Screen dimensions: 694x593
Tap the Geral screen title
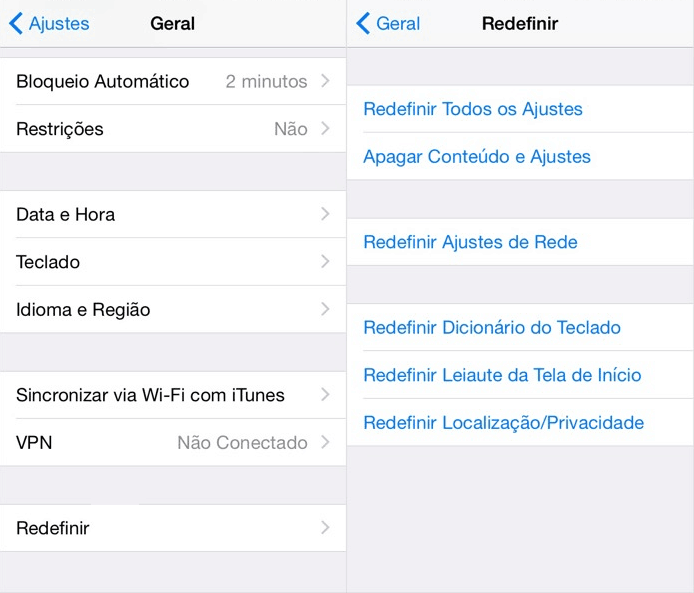(x=173, y=23)
